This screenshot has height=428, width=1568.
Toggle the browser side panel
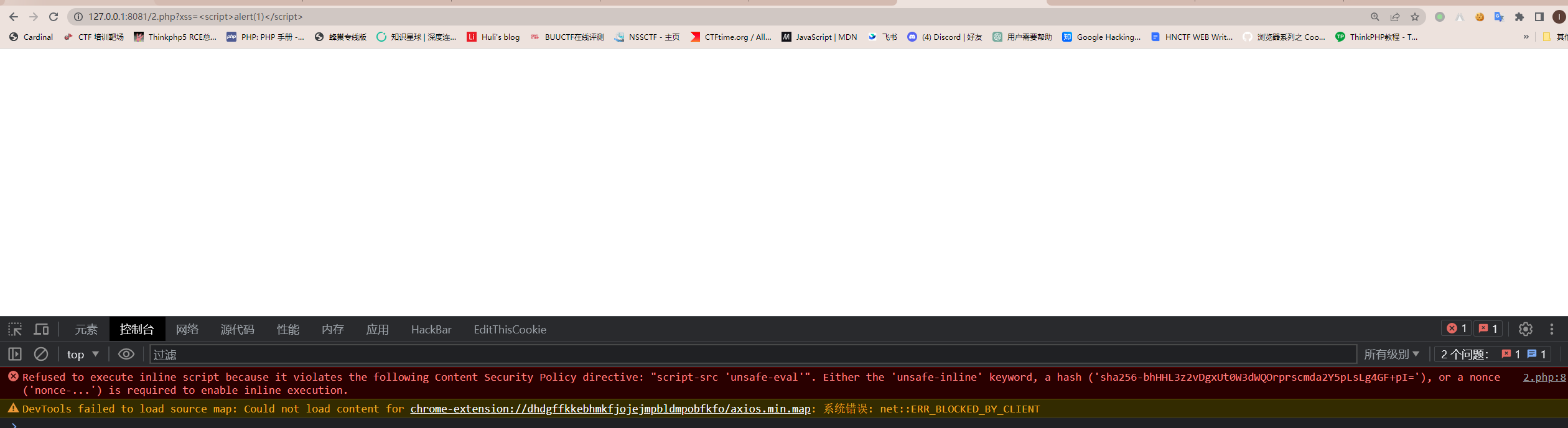pos(1539,17)
